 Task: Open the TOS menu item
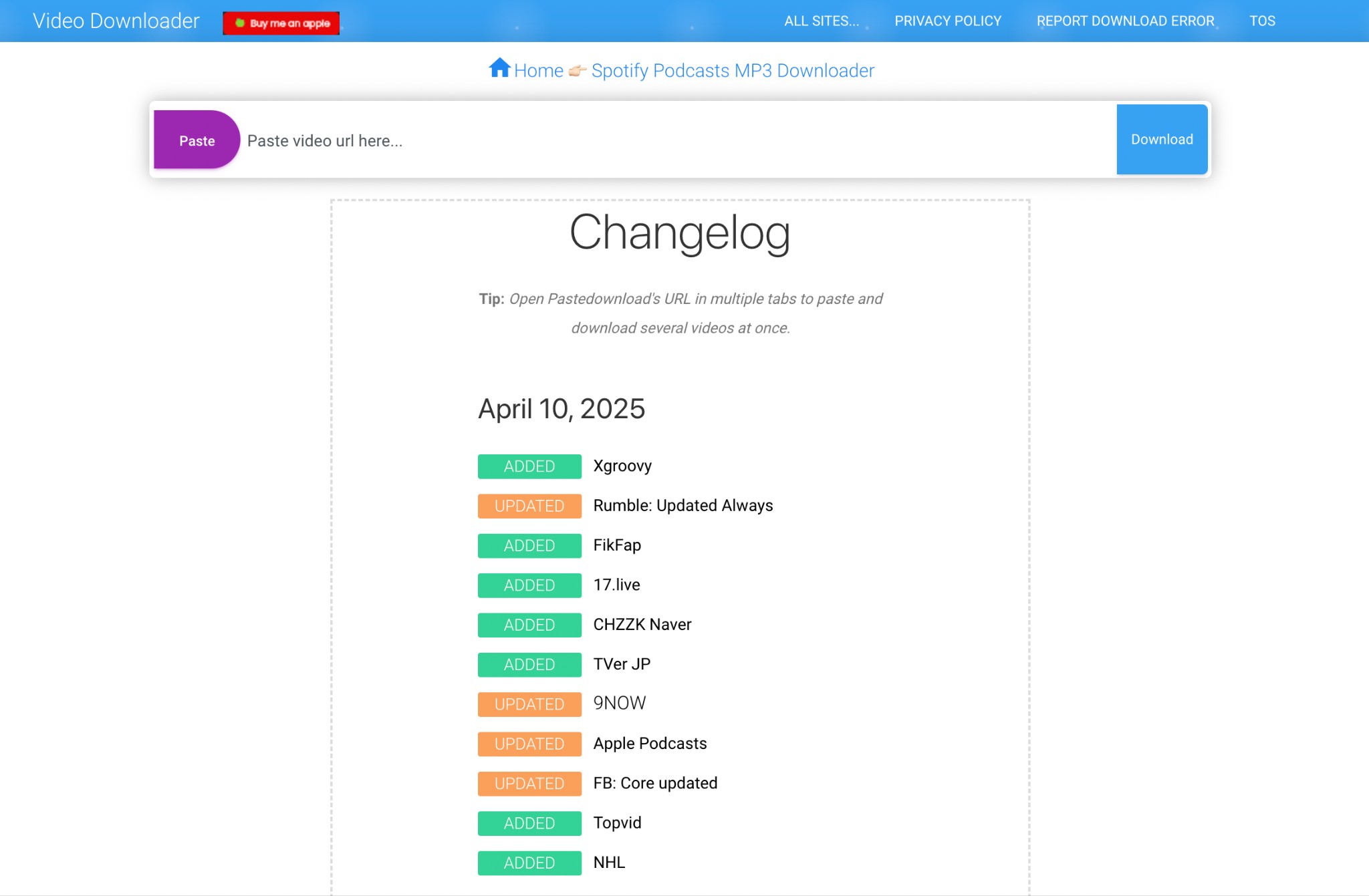click(x=1262, y=21)
